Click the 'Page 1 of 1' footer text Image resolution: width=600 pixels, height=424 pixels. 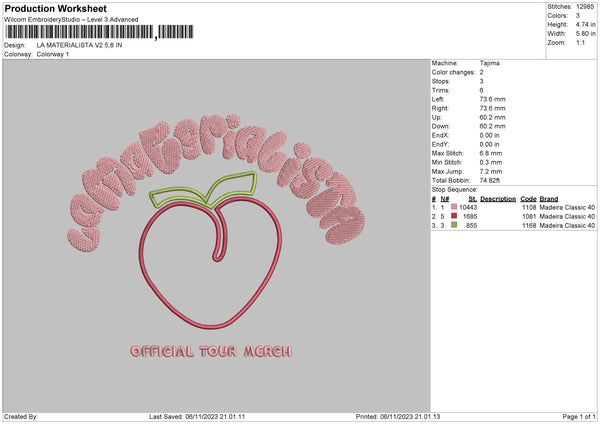[579, 416]
